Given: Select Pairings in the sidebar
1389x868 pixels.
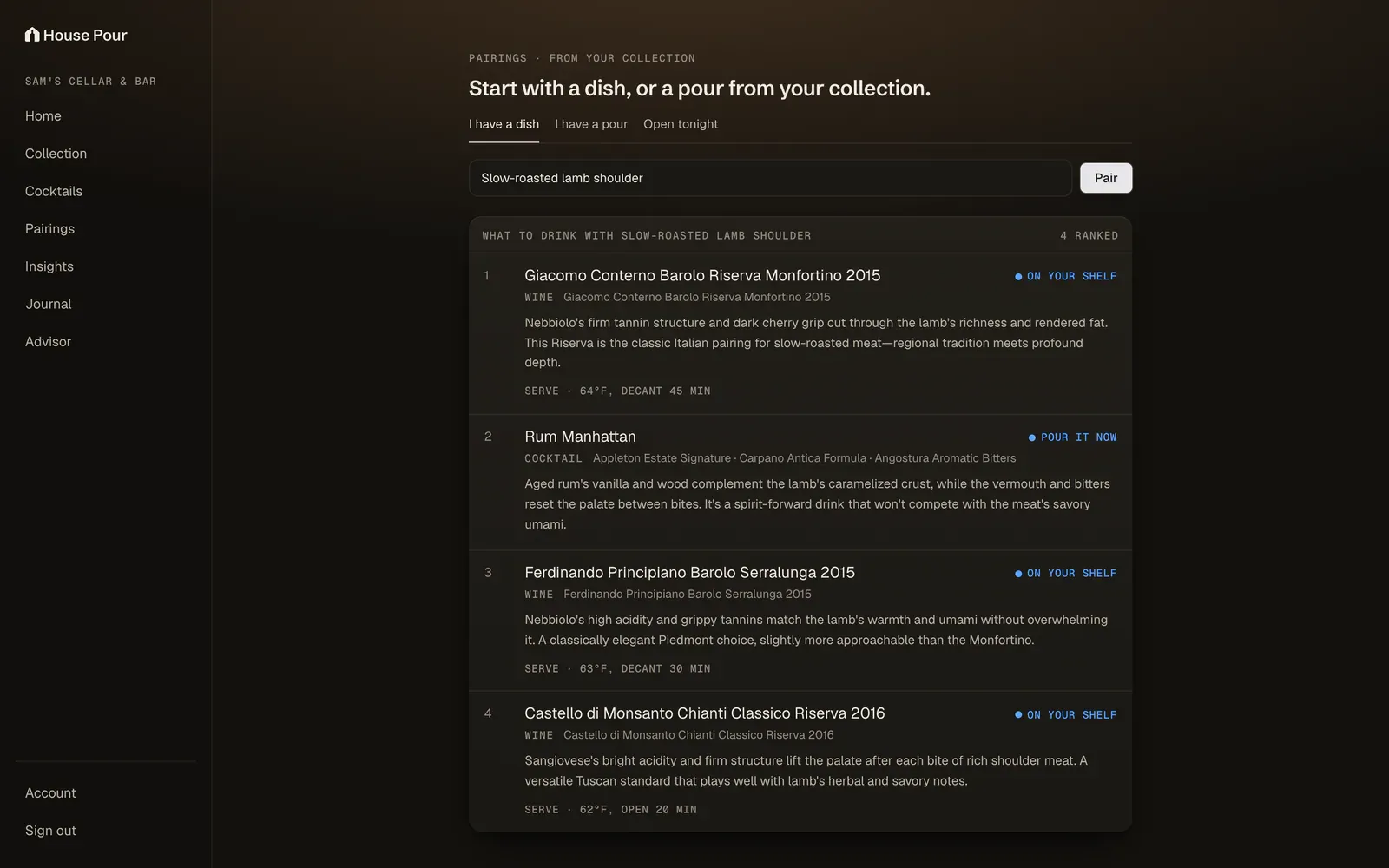Looking at the screenshot, I should pos(49,229).
